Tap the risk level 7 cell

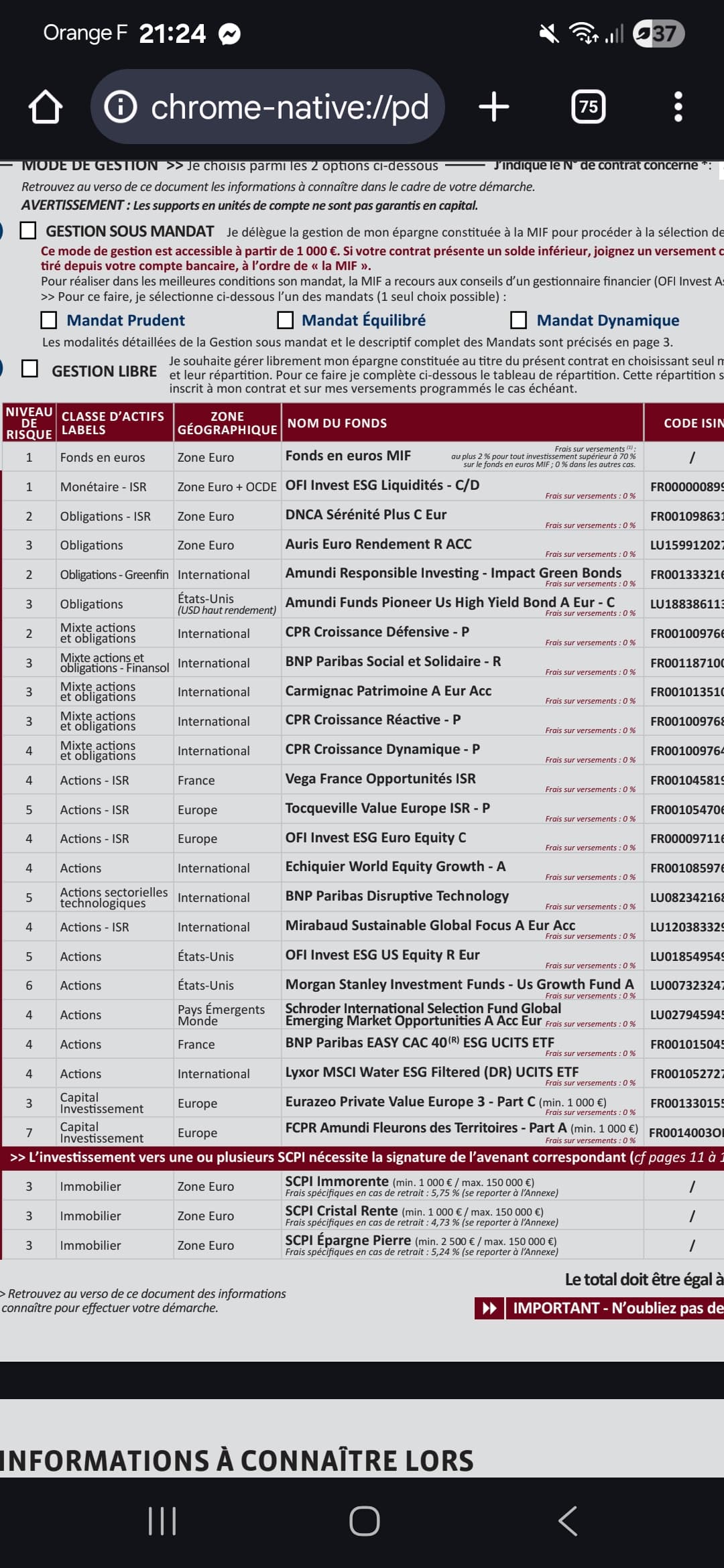tap(29, 1132)
